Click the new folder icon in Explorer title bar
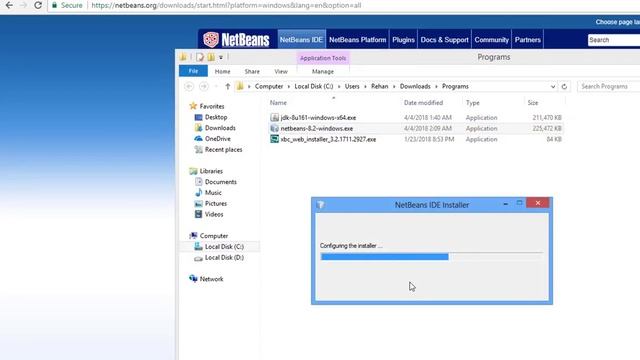Image resolution: width=640 pixels, height=360 pixels. (x=211, y=57)
